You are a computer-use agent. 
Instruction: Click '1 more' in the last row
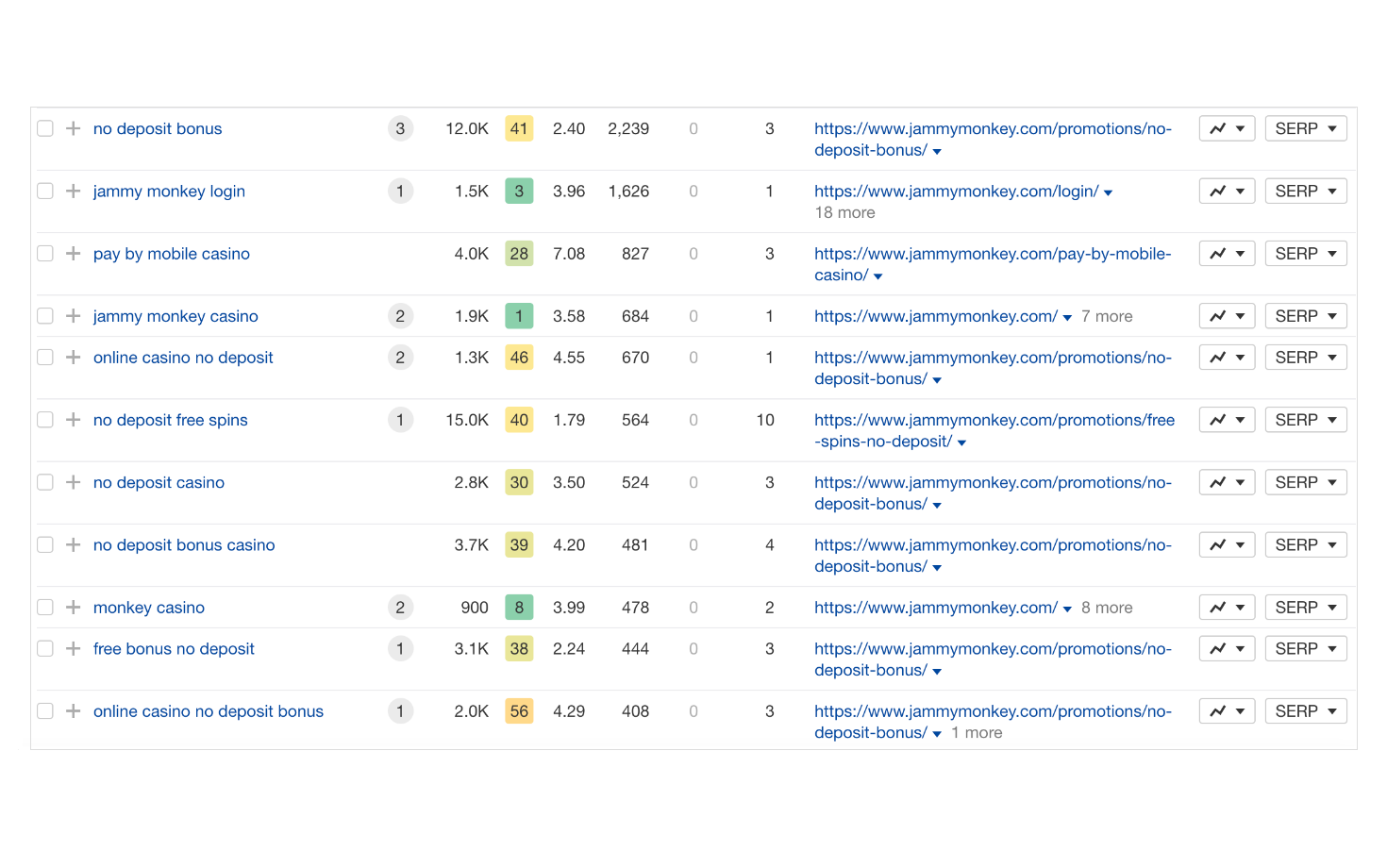point(977,733)
